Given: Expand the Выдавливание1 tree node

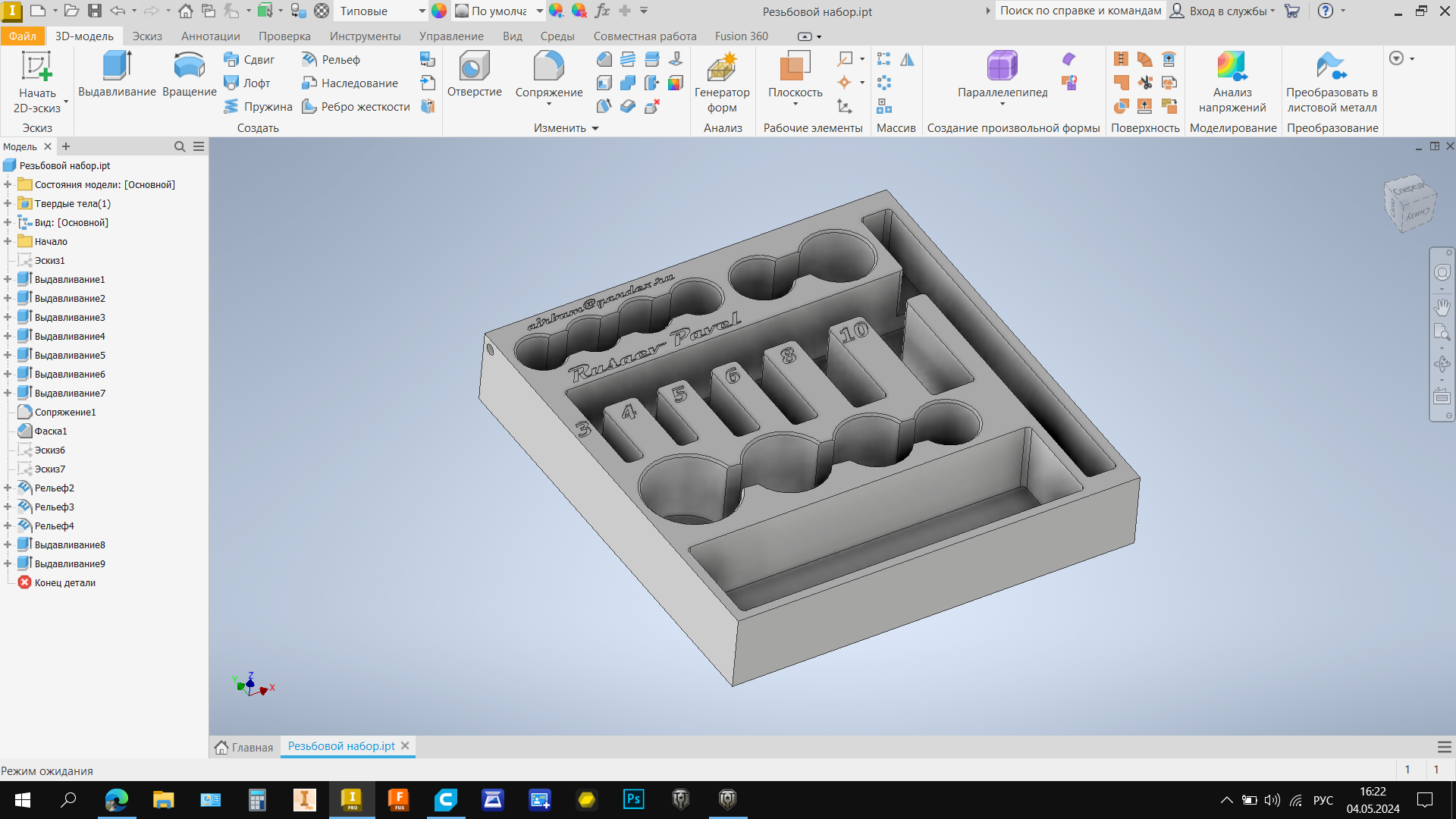Looking at the screenshot, I should 8,279.
